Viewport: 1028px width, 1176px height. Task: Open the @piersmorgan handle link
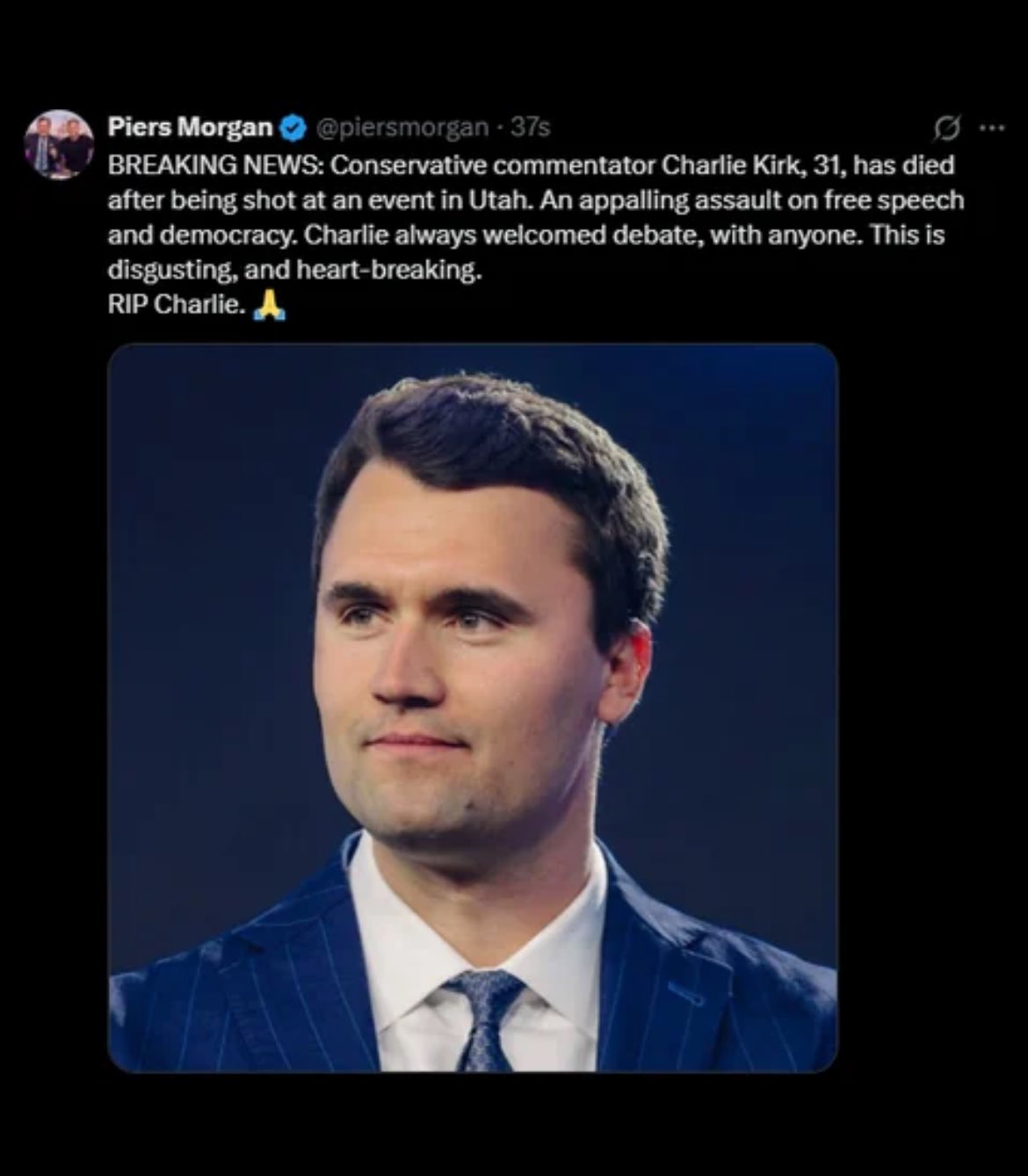401,128
